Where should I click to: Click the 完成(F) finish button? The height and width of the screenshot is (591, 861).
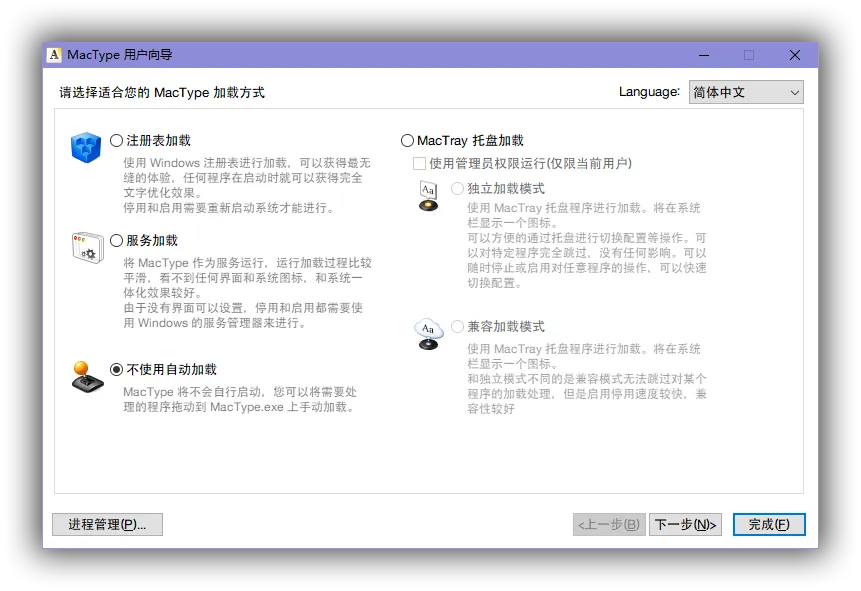click(x=769, y=525)
